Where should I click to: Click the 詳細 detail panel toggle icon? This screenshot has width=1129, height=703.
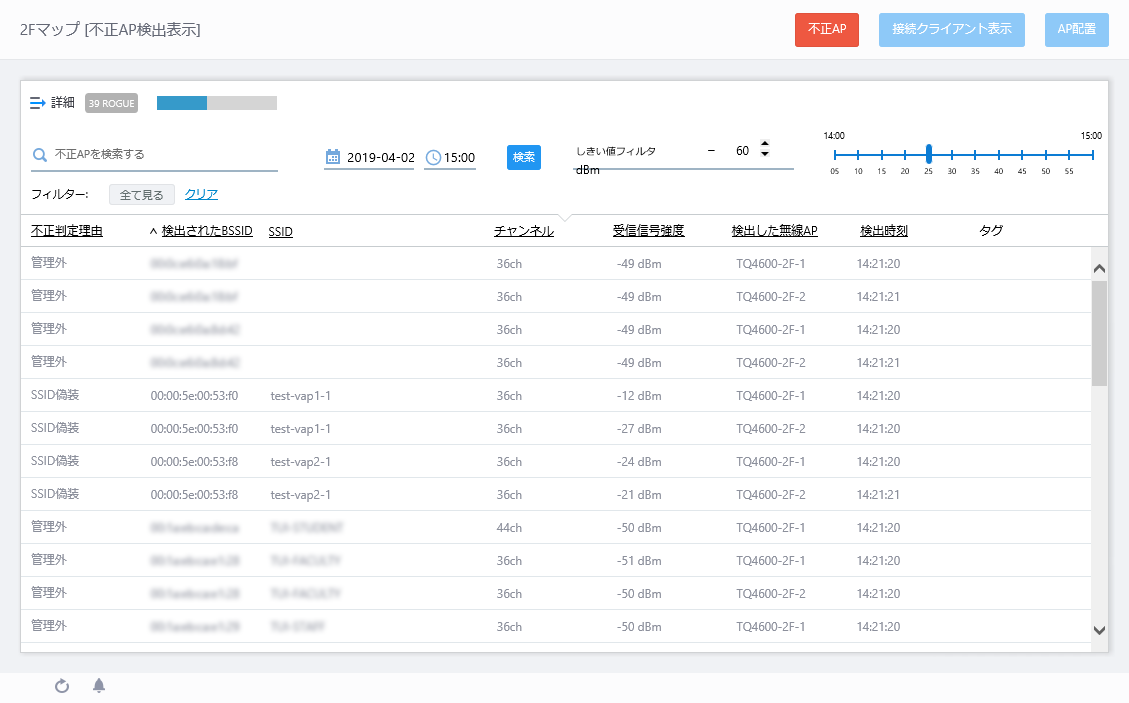click(37, 103)
